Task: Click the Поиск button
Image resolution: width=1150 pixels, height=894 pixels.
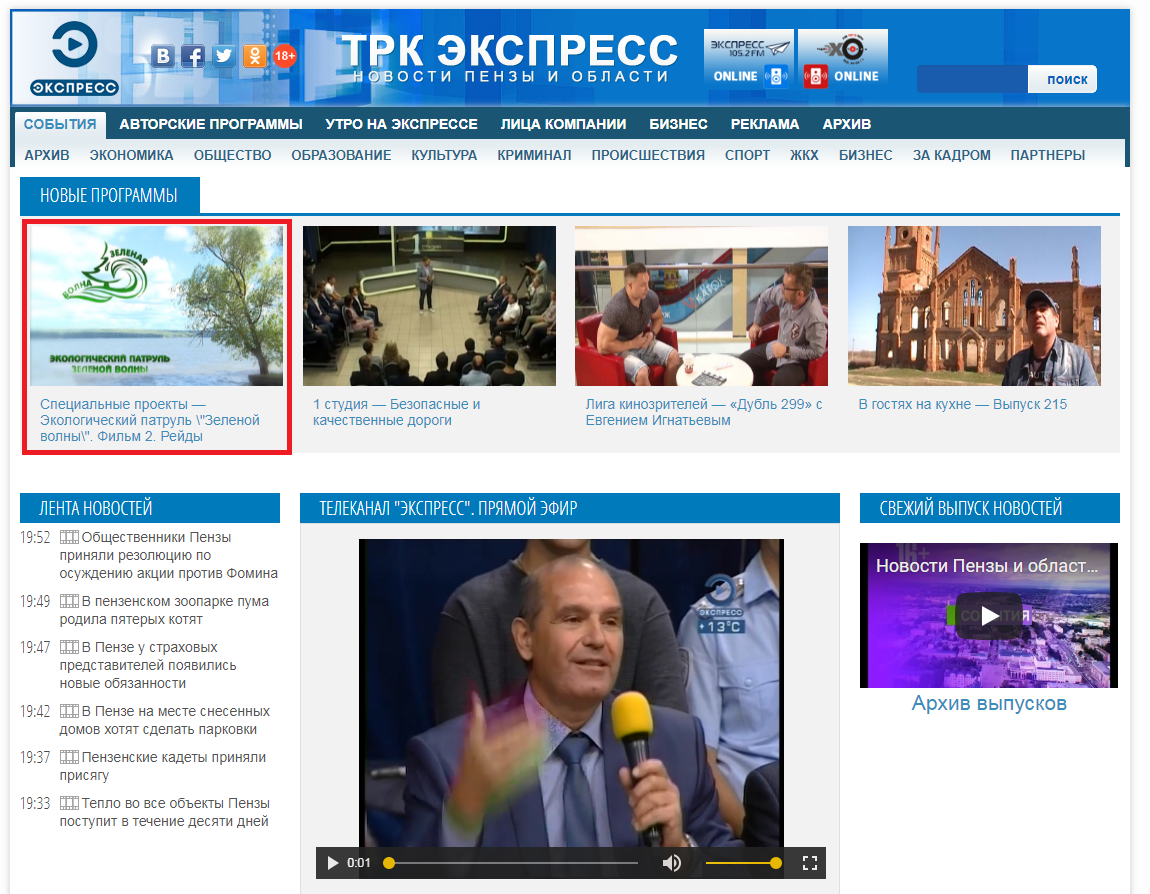Action: click(x=1066, y=79)
